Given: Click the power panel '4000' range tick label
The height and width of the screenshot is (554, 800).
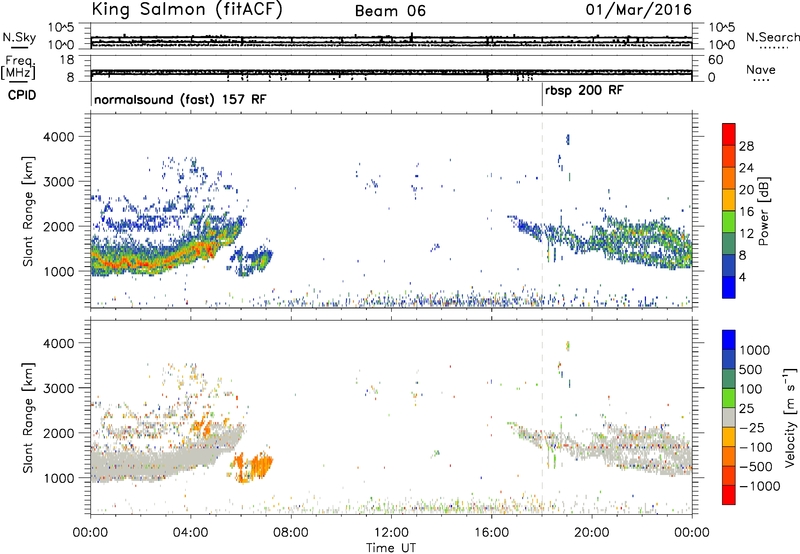Looking at the screenshot, I should pyautogui.click(x=58, y=137).
